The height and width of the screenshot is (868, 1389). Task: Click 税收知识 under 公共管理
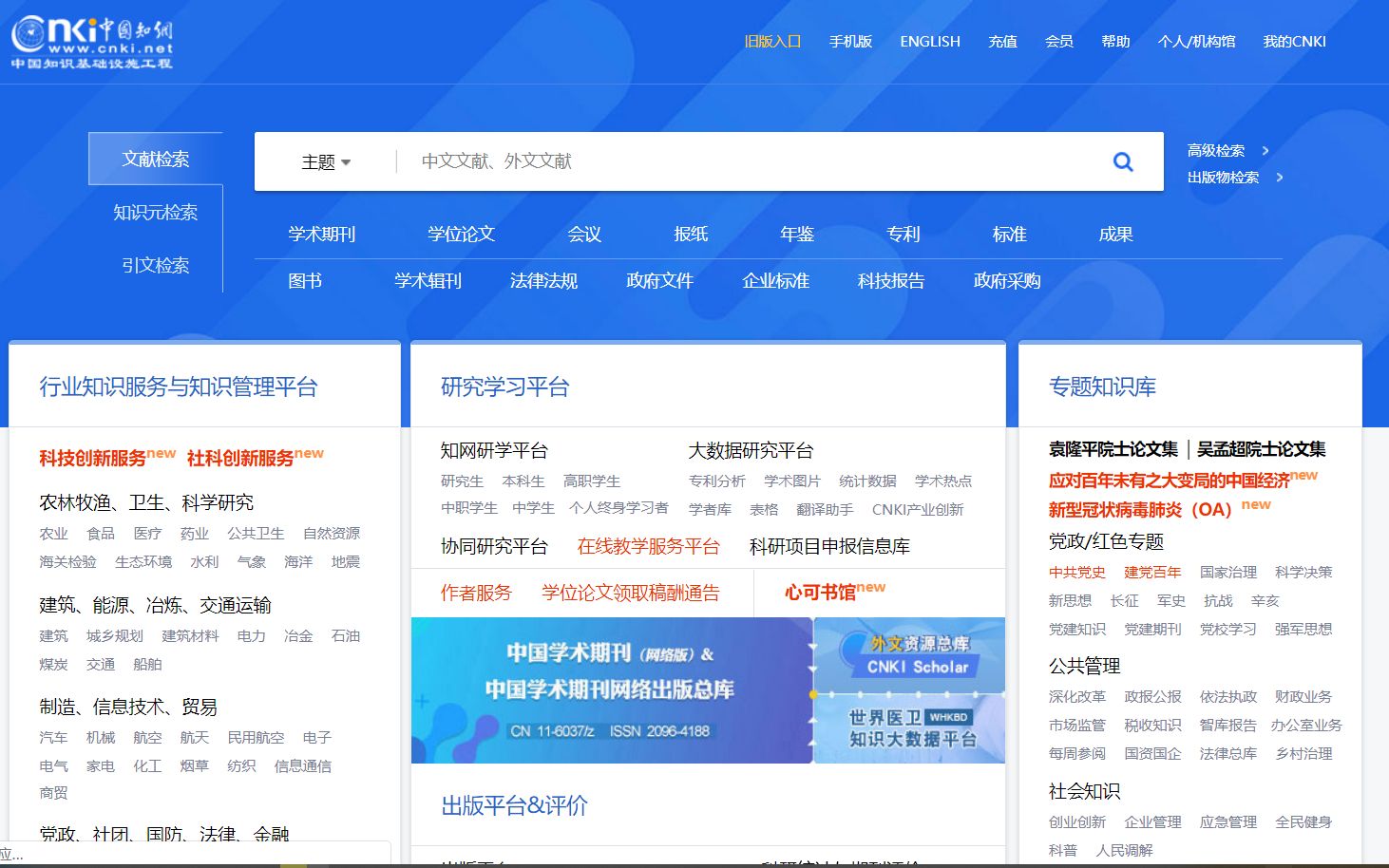(1152, 725)
